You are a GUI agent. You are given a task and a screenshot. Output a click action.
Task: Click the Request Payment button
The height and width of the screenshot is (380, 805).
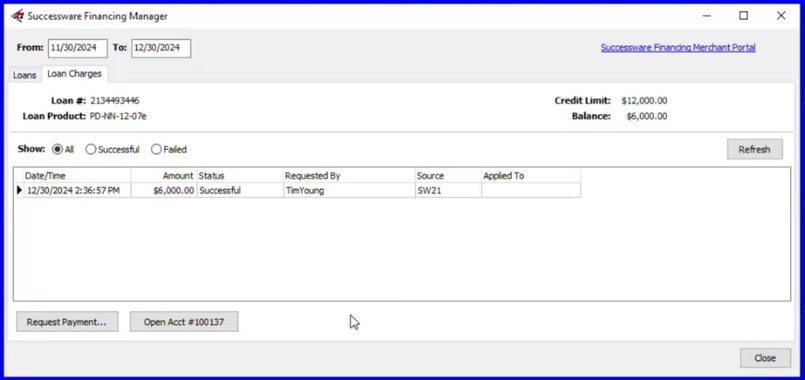(x=67, y=322)
